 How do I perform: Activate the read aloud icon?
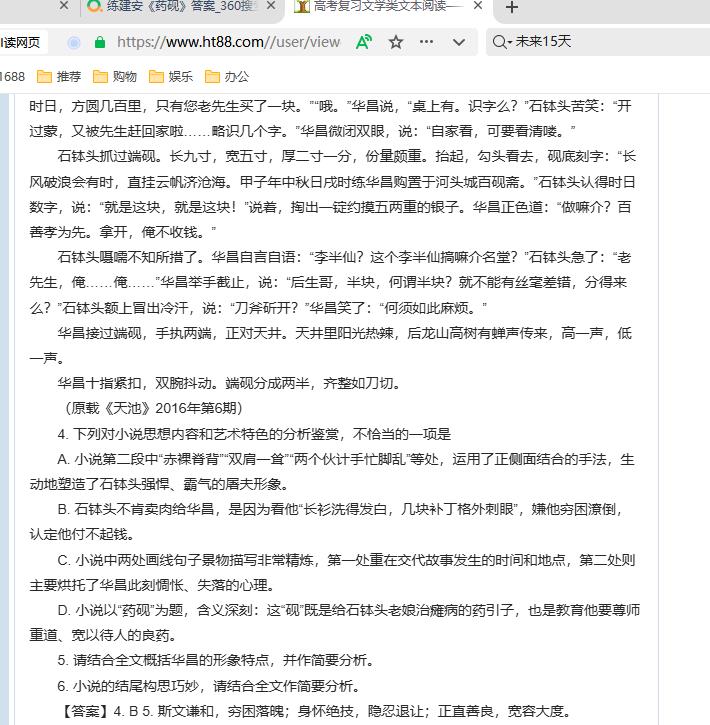click(x=364, y=43)
